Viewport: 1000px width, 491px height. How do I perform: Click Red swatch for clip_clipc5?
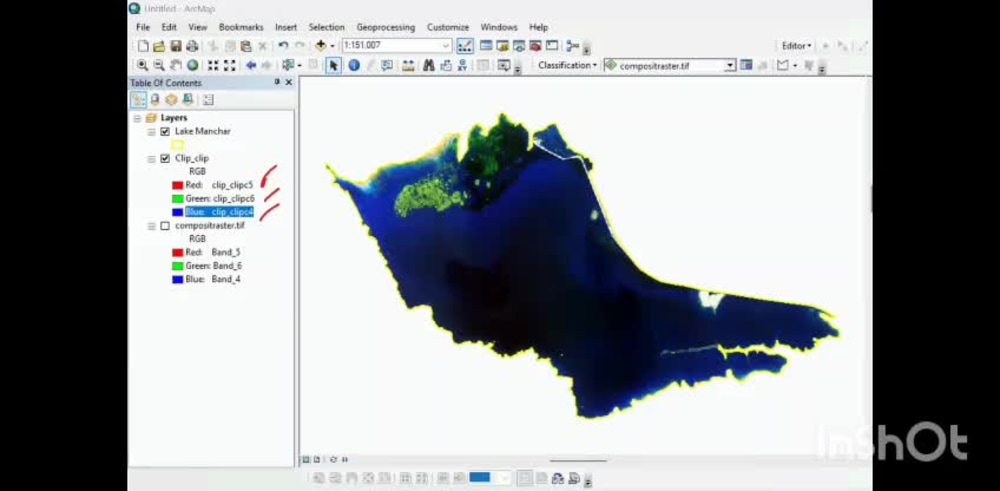(178, 185)
